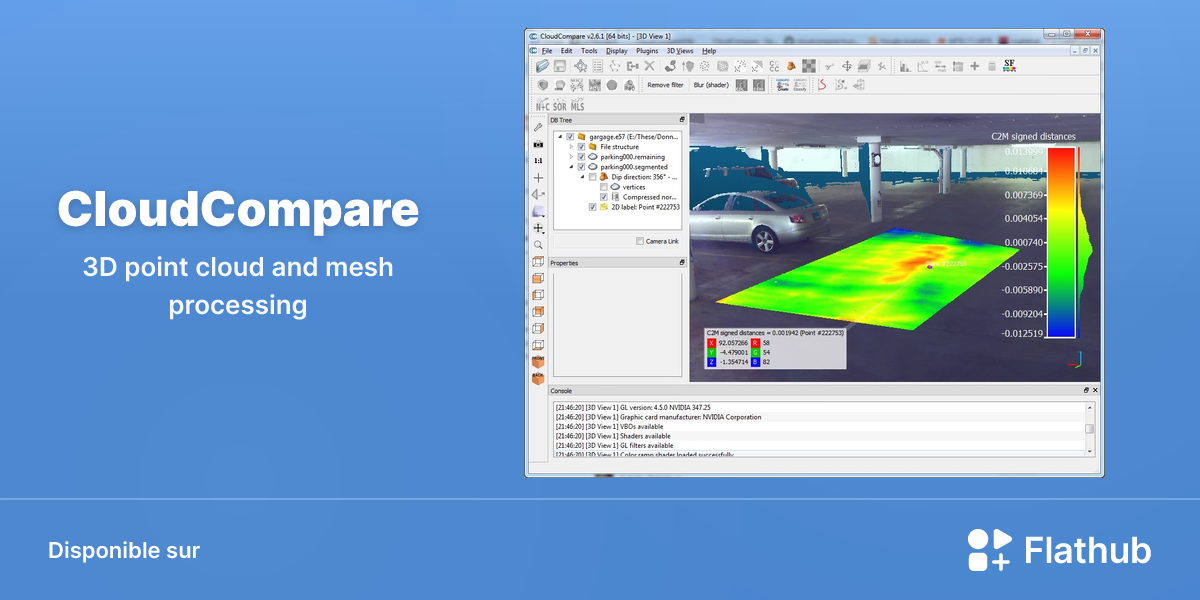Click the MLS smoothing icon
Viewport: 1200px width, 600px height.
578,104
